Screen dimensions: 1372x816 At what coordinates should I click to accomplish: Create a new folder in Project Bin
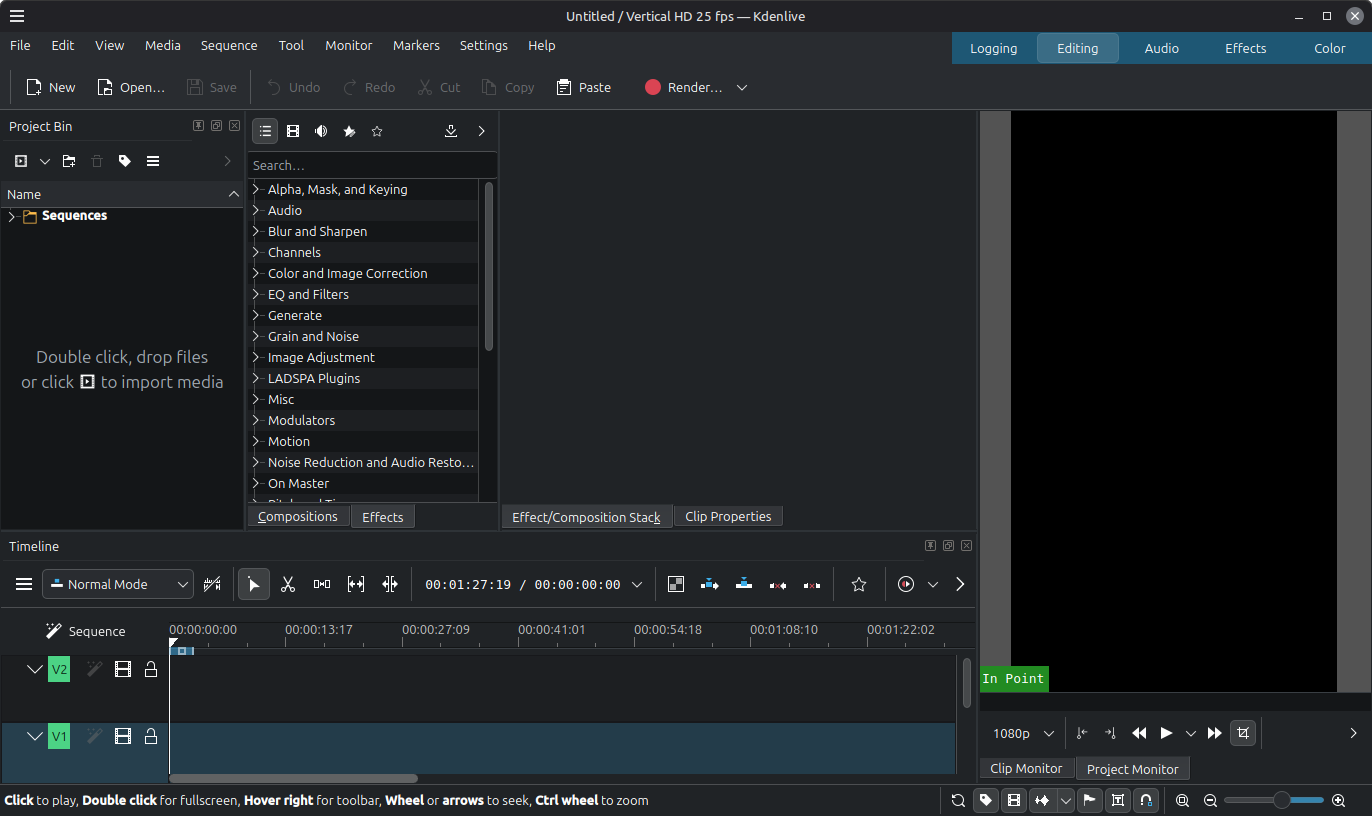pyautogui.click(x=69, y=161)
